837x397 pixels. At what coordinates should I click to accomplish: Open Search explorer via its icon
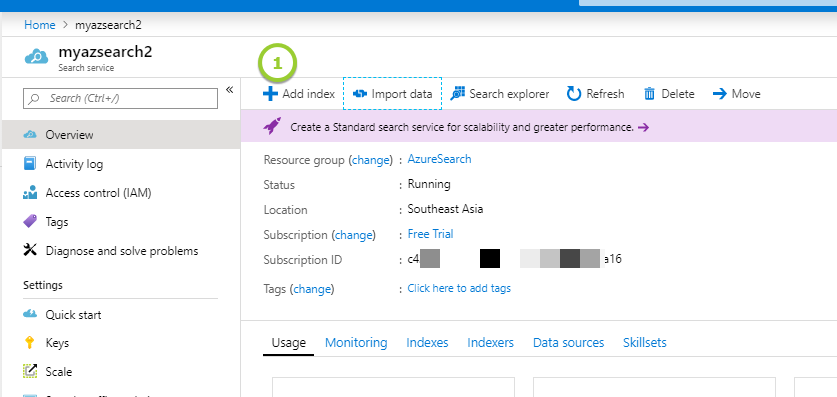[x=458, y=94]
